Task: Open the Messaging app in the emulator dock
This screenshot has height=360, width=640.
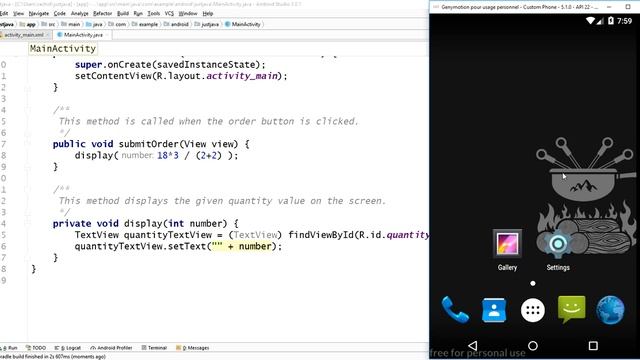Action: 571,309
